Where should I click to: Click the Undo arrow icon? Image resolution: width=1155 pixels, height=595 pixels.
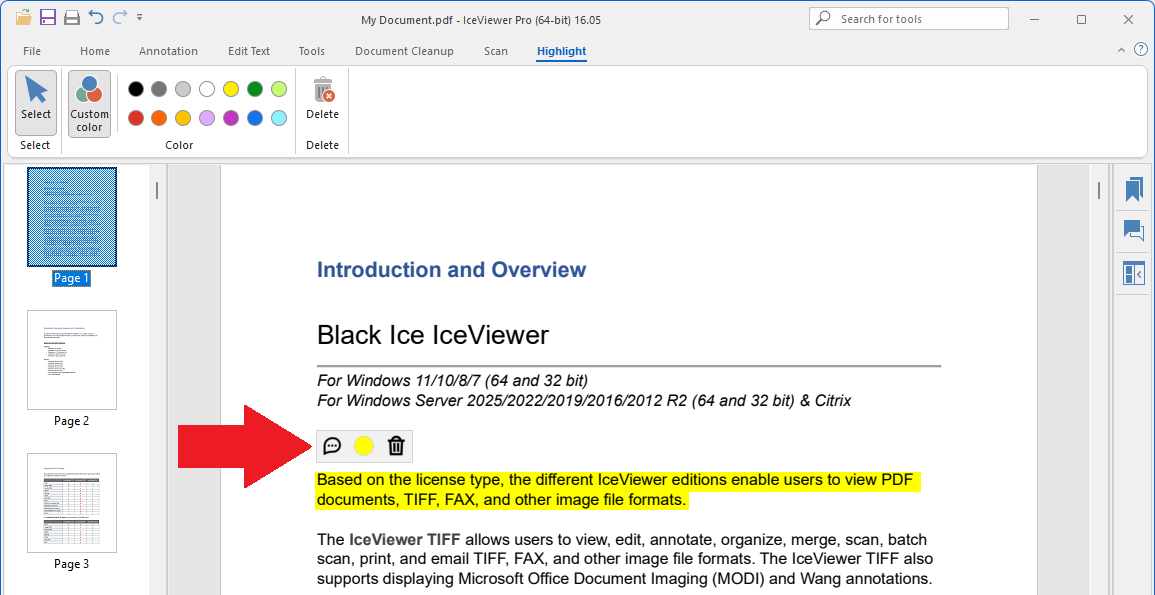pyautogui.click(x=96, y=17)
